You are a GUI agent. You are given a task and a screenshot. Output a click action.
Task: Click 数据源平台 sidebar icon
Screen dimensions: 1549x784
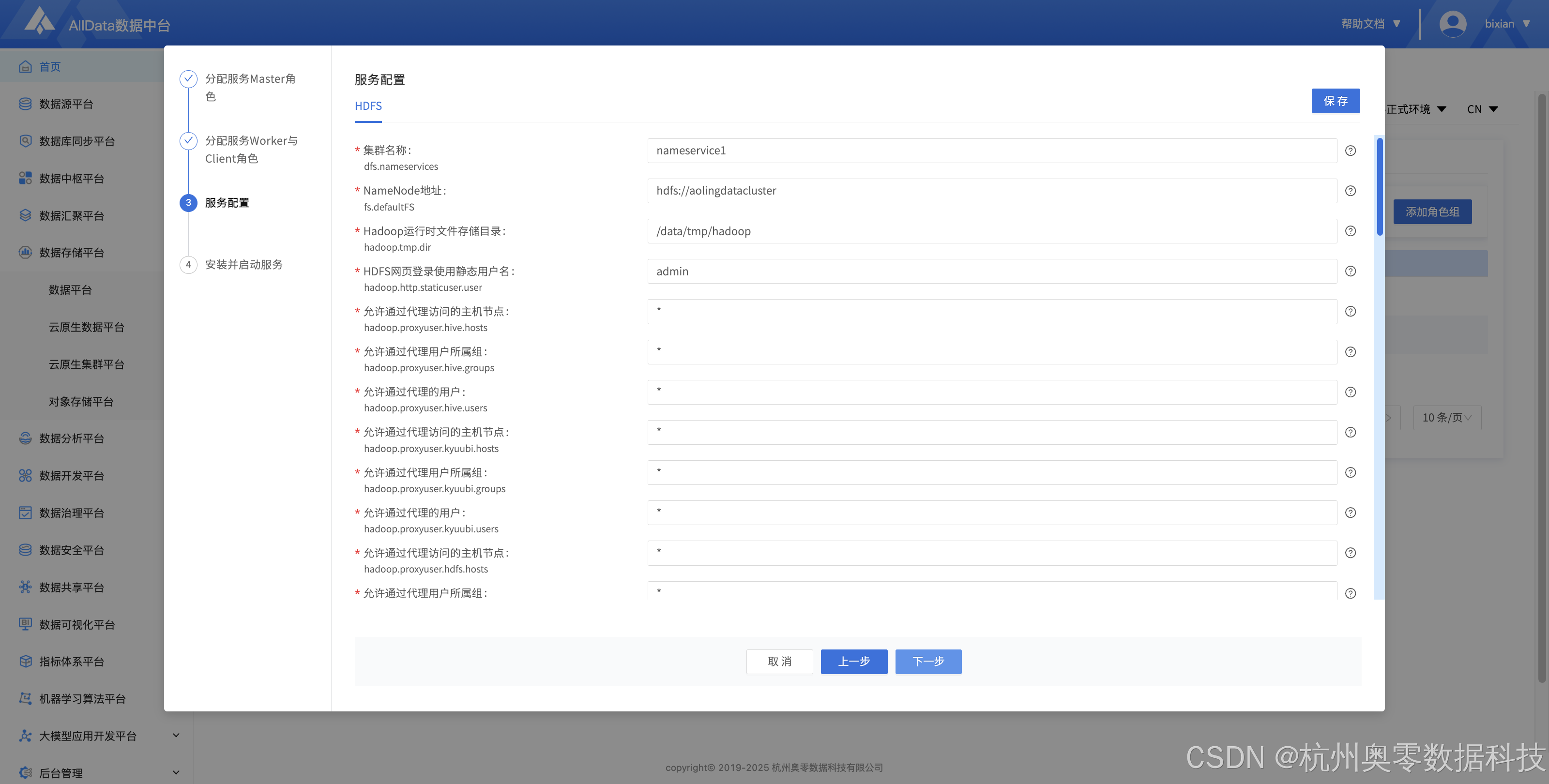point(25,104)
